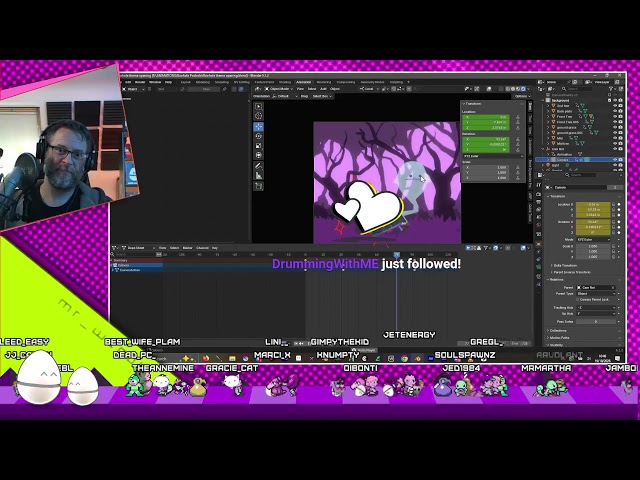The height and width of the screenshot is (480, 640).
Task: Hide the Front Tree object with eye icon
Action: (615, 116)
